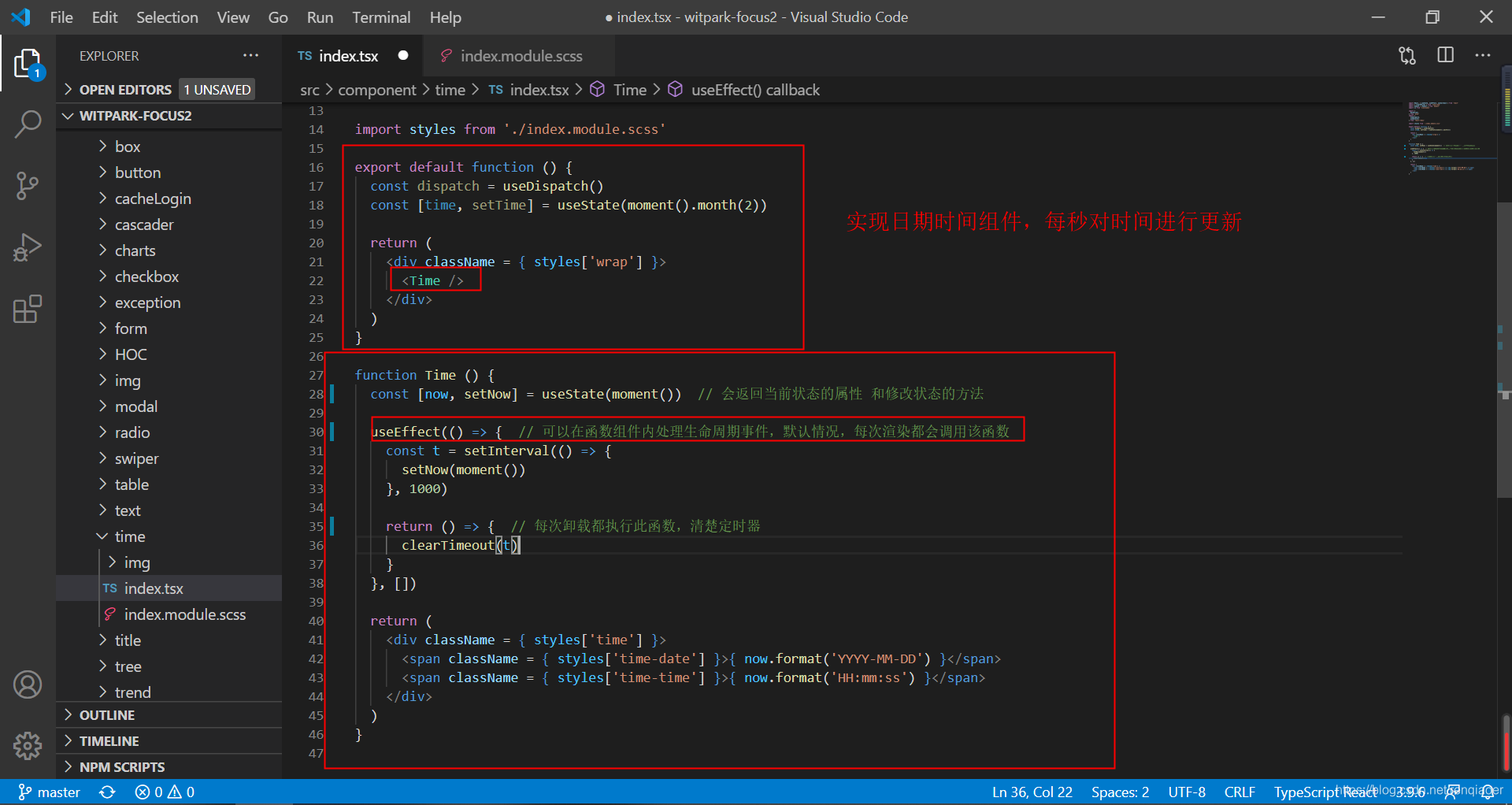Collapse the time folder
The height and width of the screenshot is (805, 1512).
(x=169, y=536)
